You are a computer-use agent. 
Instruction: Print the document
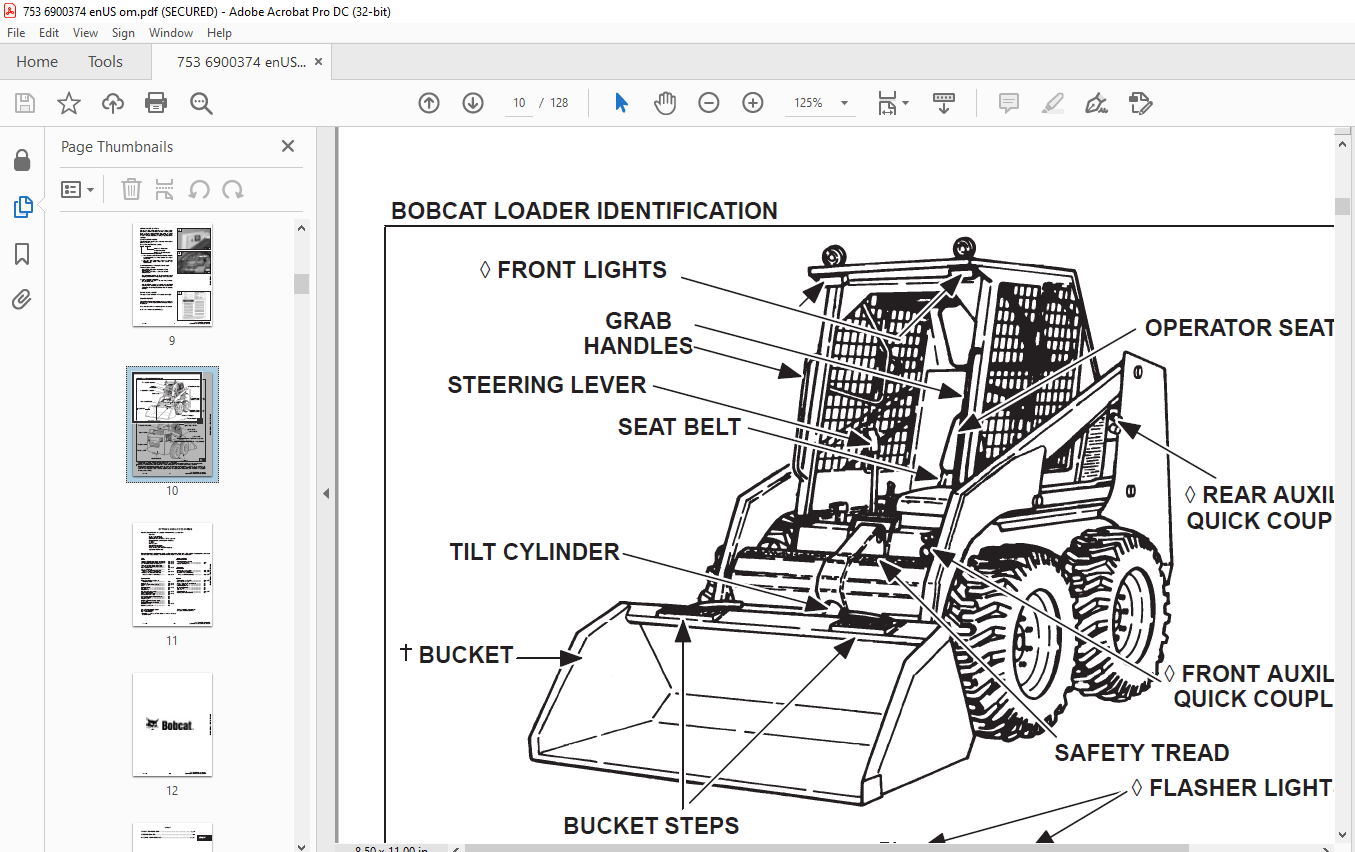pos(156,103)
